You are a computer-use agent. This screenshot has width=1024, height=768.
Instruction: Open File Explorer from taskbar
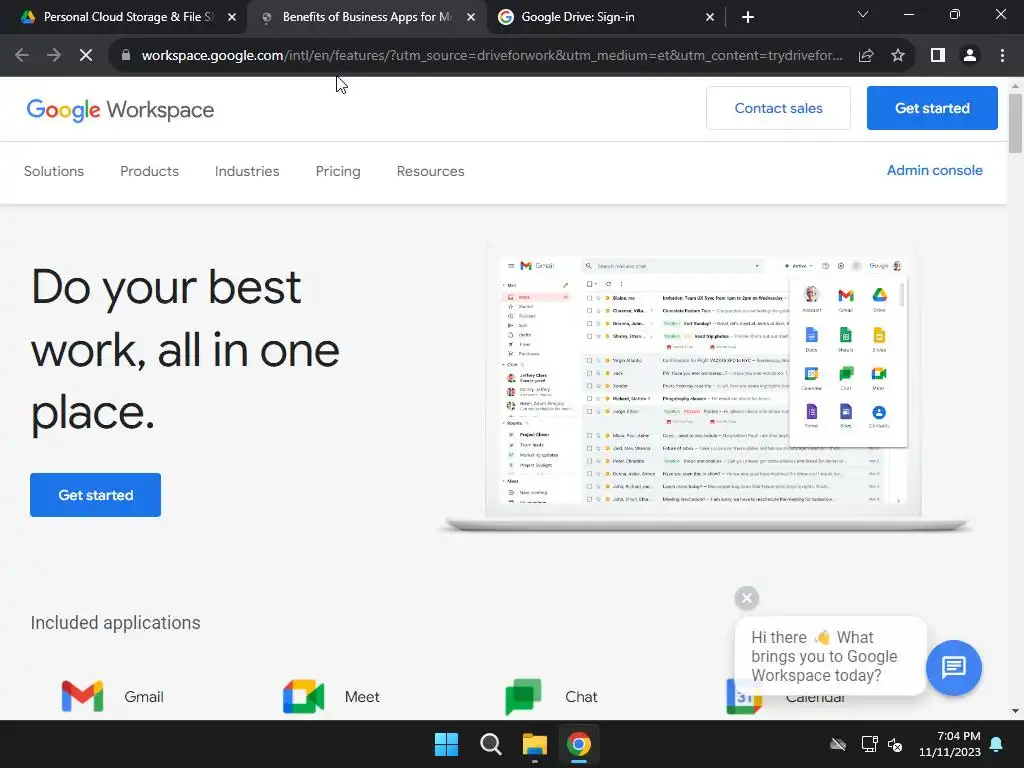[x=535, y=744]
